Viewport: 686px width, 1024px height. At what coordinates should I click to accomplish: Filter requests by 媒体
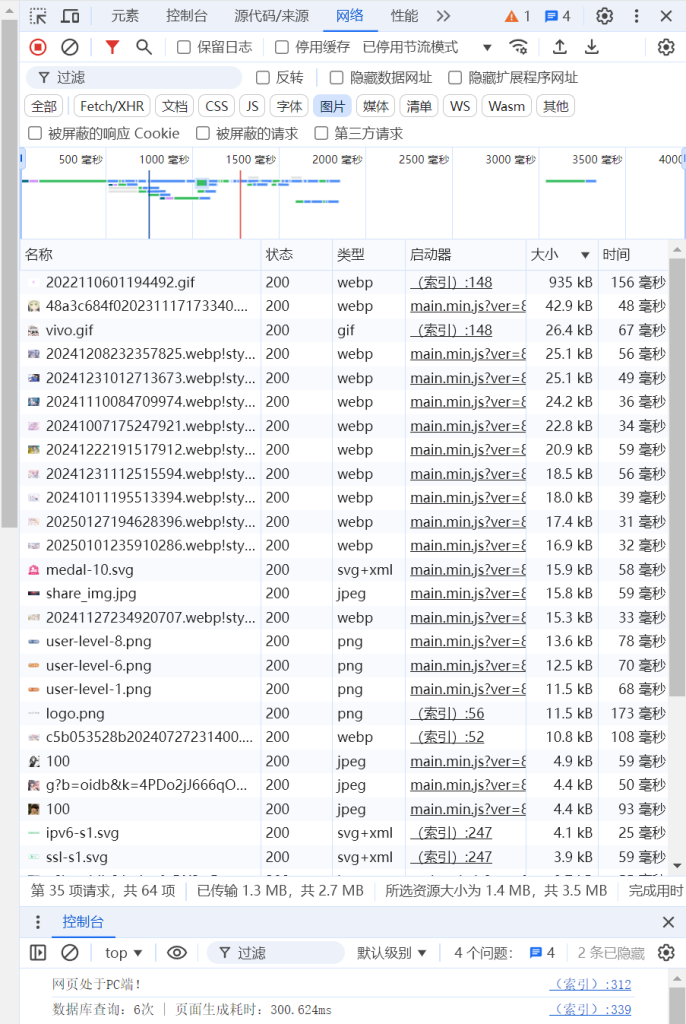pyautogui.click(x=376, y=106)
